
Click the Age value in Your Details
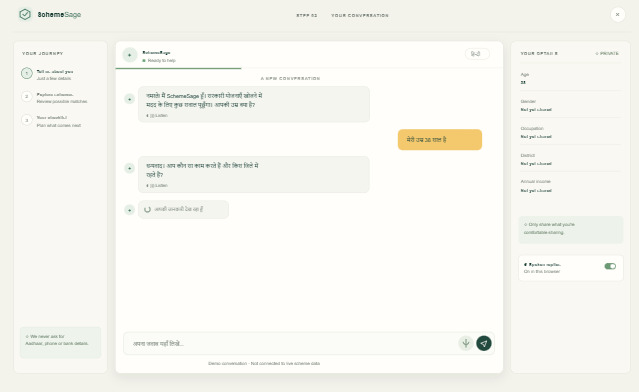coord(523,82)
